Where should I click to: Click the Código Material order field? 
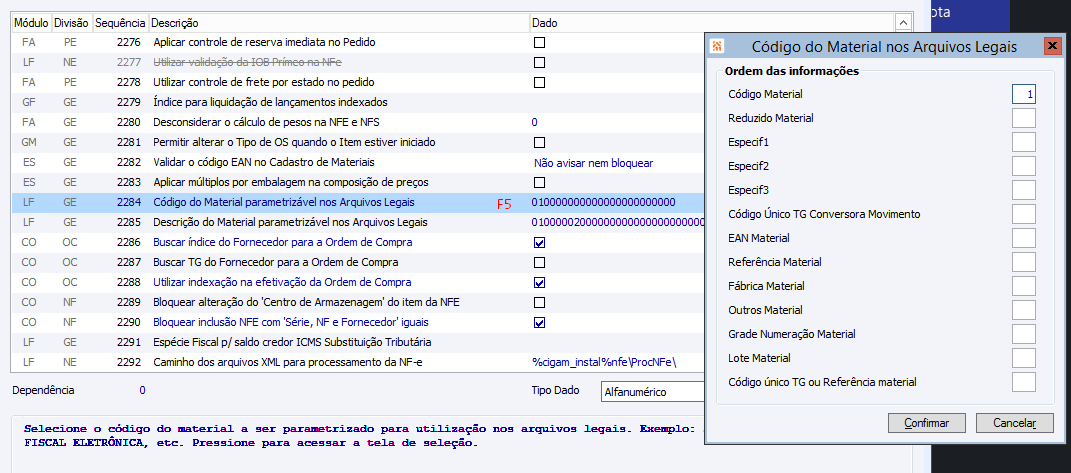point(1023,94)
